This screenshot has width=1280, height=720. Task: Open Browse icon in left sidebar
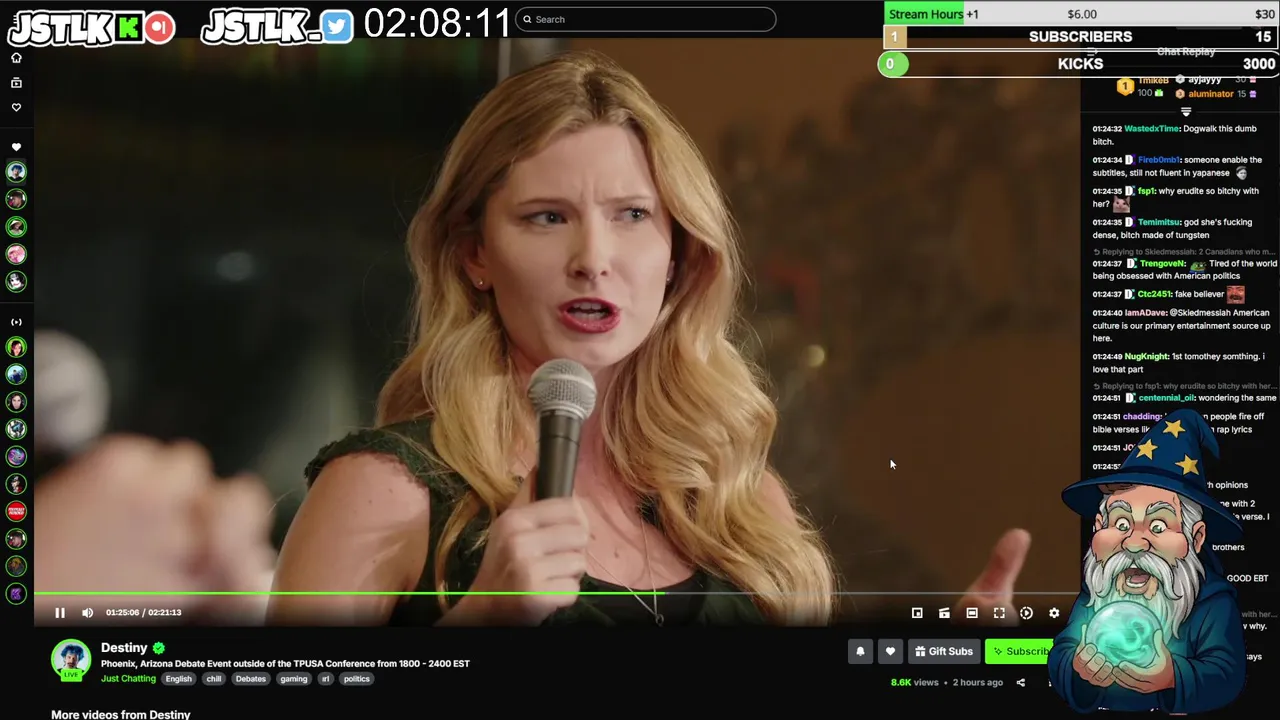[x=16, y=83]
